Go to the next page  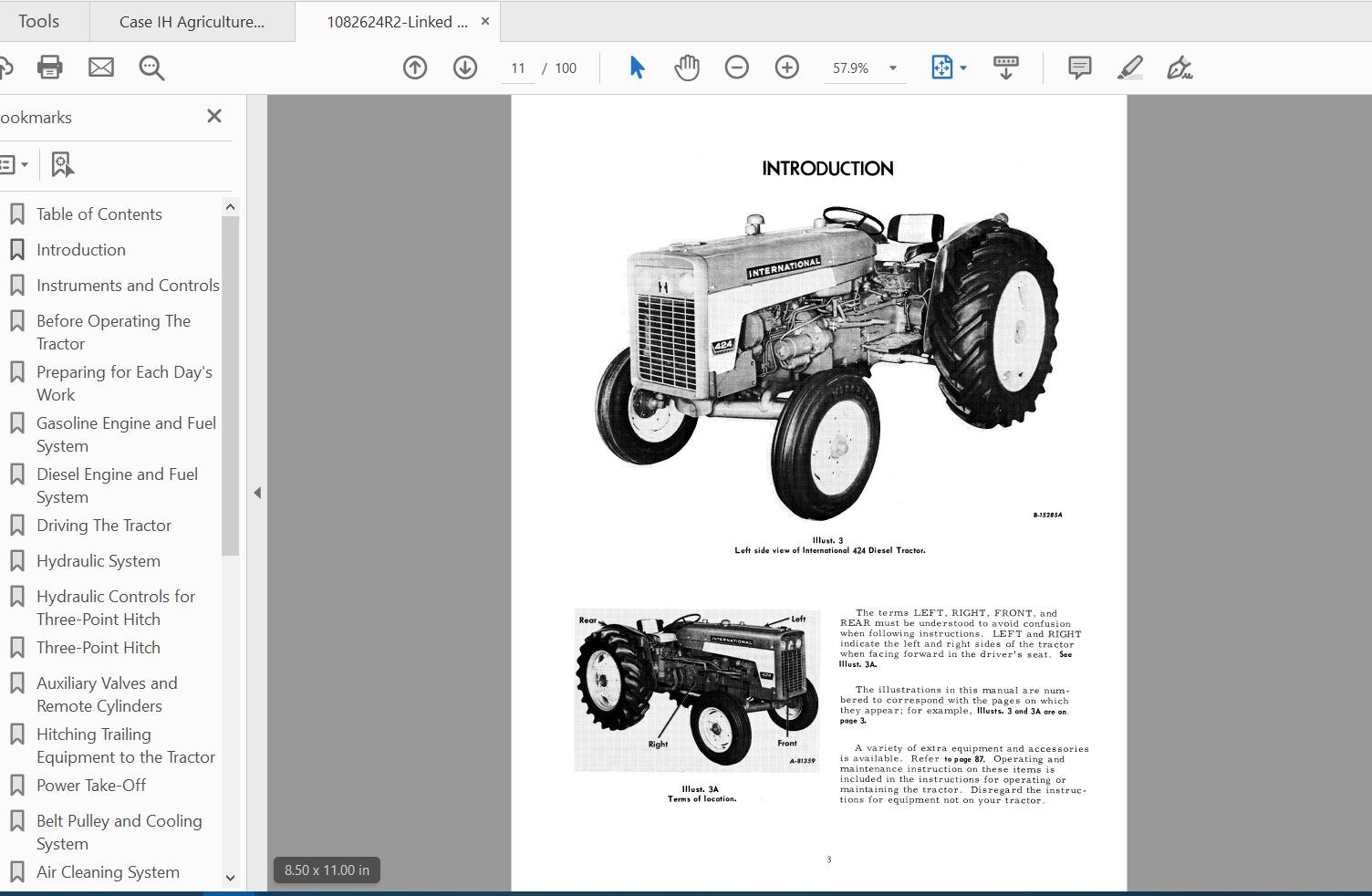tap(464, 67)
